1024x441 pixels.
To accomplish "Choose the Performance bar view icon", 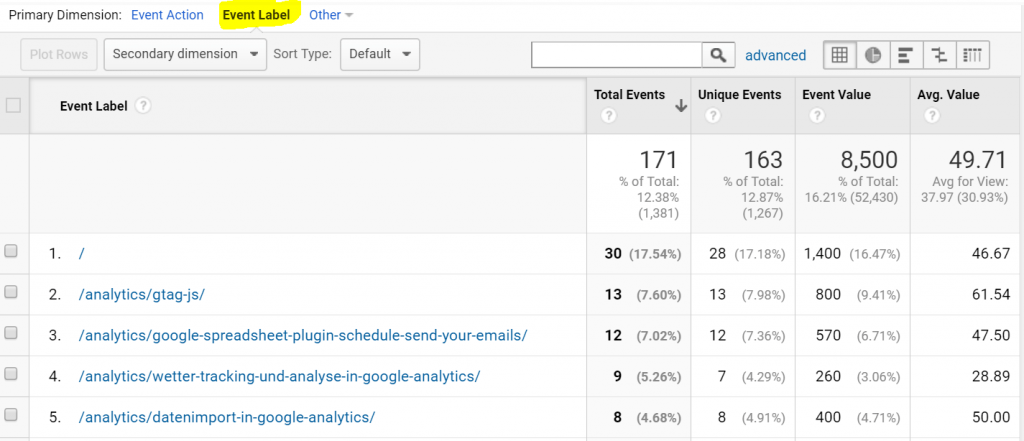I will pyautogui.click(x=906, y=55).
